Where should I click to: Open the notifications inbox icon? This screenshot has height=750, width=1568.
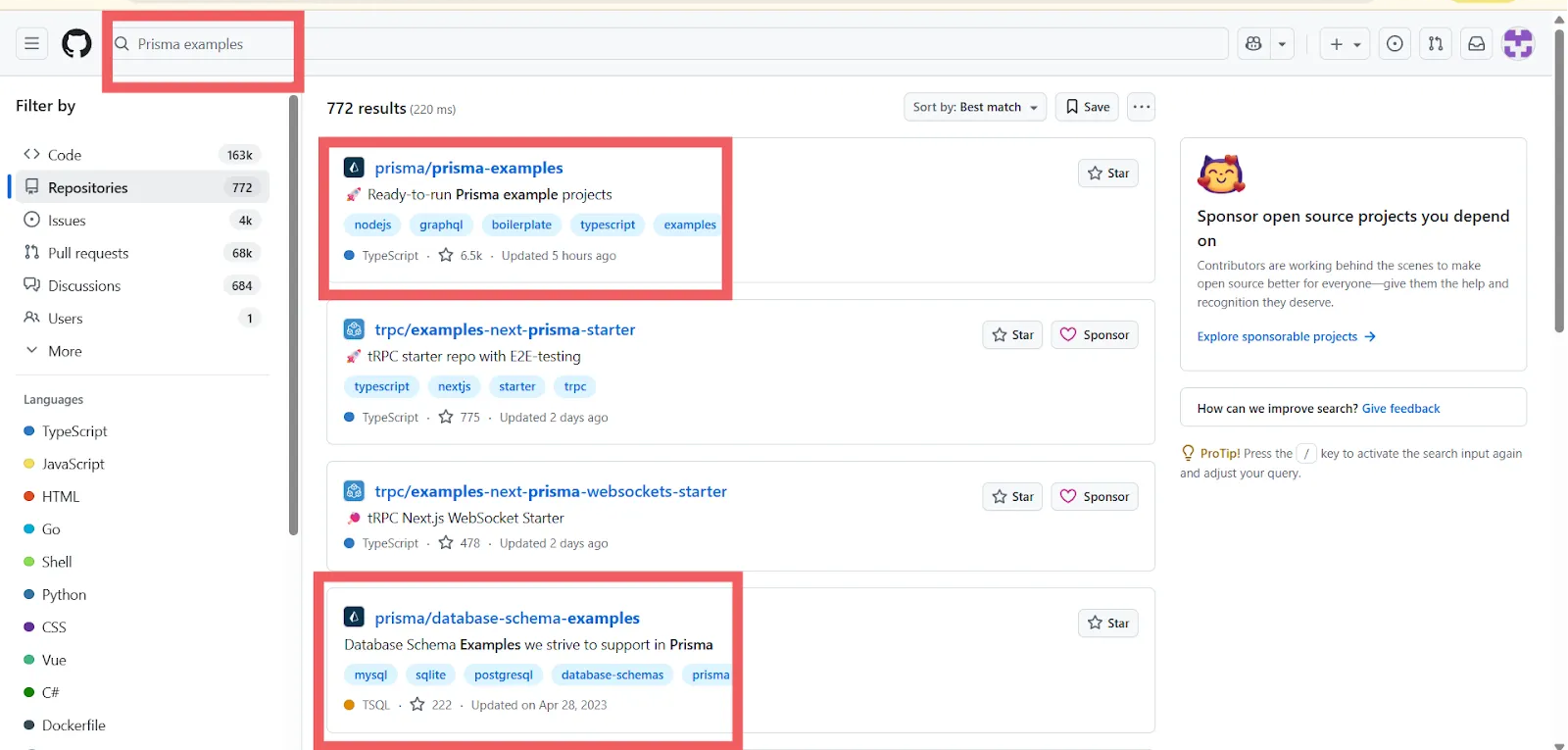1476,43
